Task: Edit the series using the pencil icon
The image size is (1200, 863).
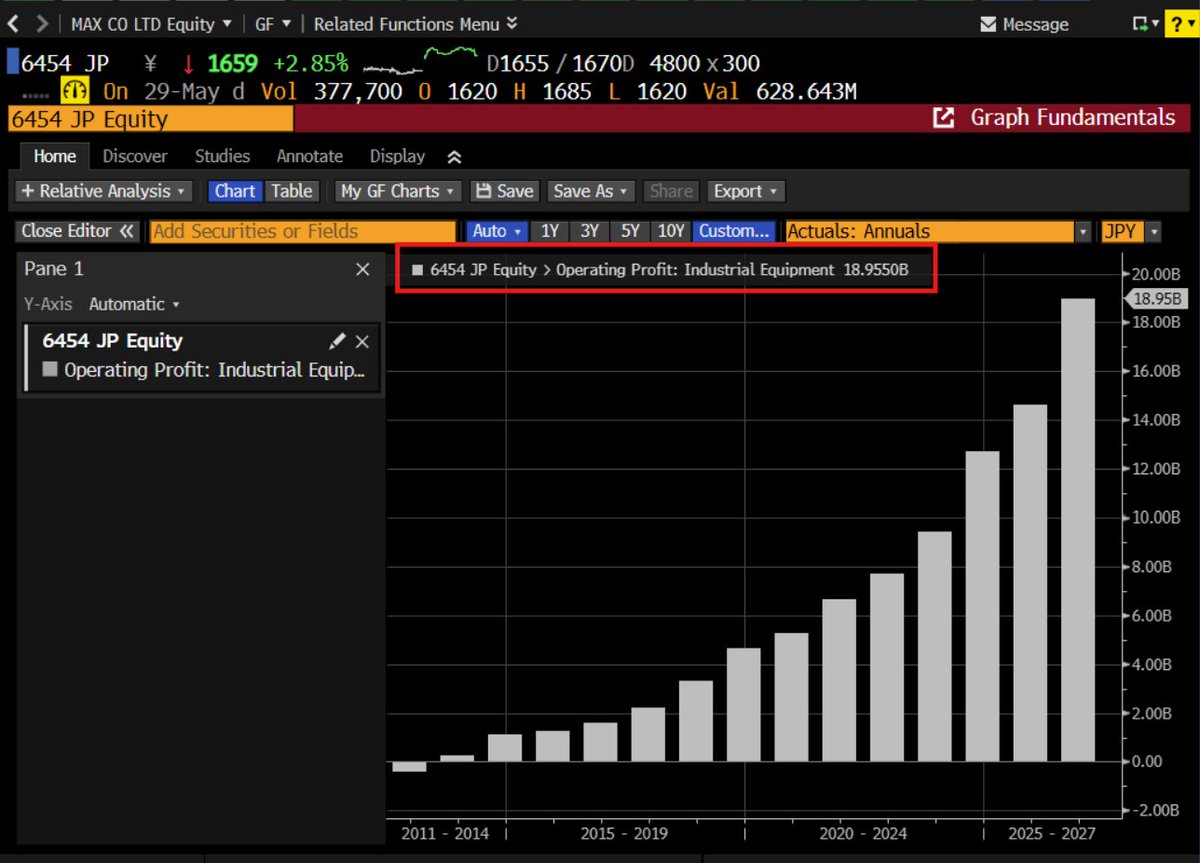Action: tap(337, 341)
